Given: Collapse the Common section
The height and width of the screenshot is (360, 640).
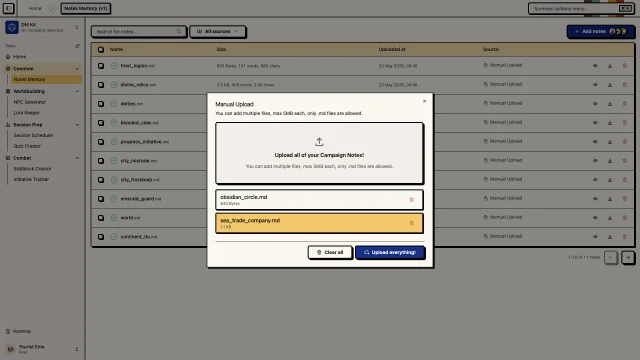Looking at the screenshot, I should [77, 69].
